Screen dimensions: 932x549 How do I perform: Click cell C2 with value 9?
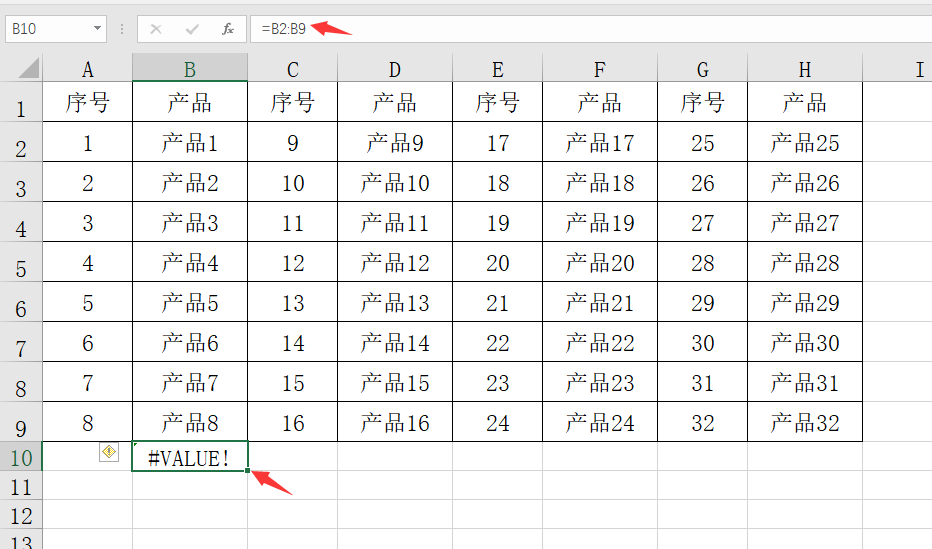pyautogui.click(x=292, y=142)
